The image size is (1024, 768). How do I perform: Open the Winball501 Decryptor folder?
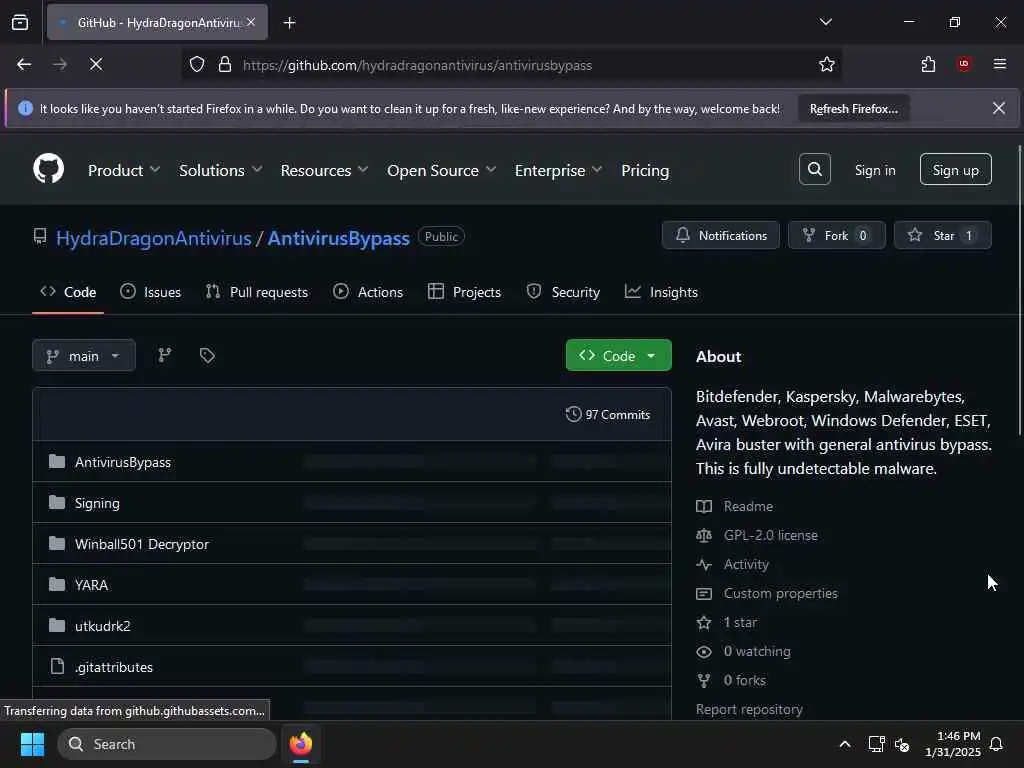(142, 544)
